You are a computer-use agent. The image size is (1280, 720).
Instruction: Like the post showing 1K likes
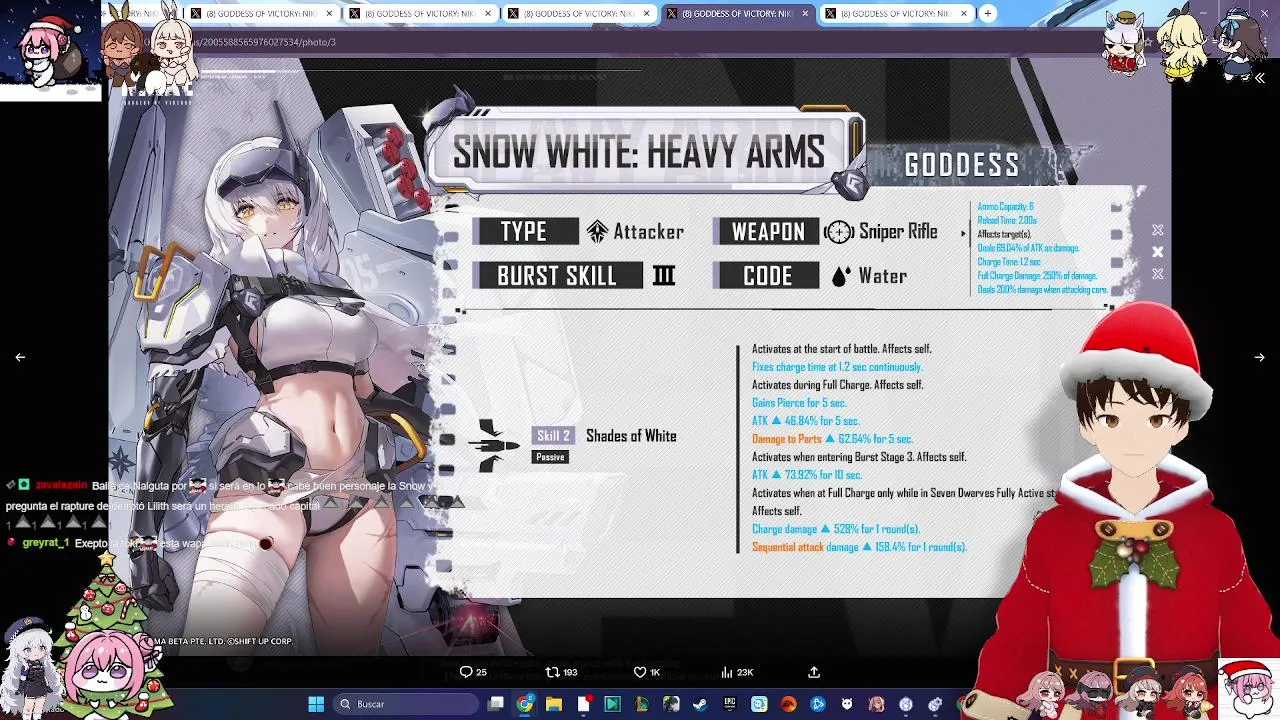tap(647, 672)
